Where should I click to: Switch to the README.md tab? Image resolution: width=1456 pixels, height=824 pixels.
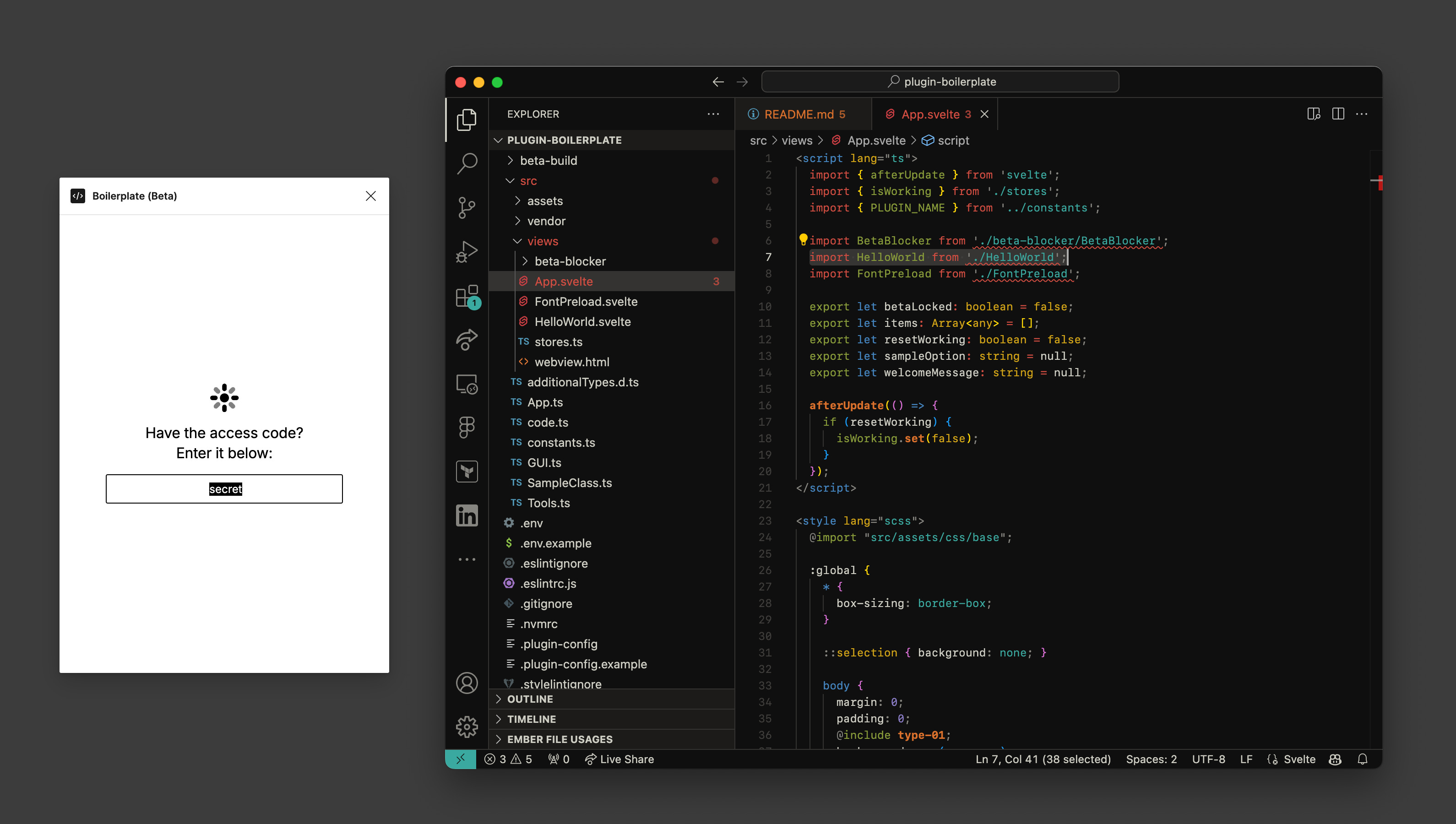(x=798, y=114)
